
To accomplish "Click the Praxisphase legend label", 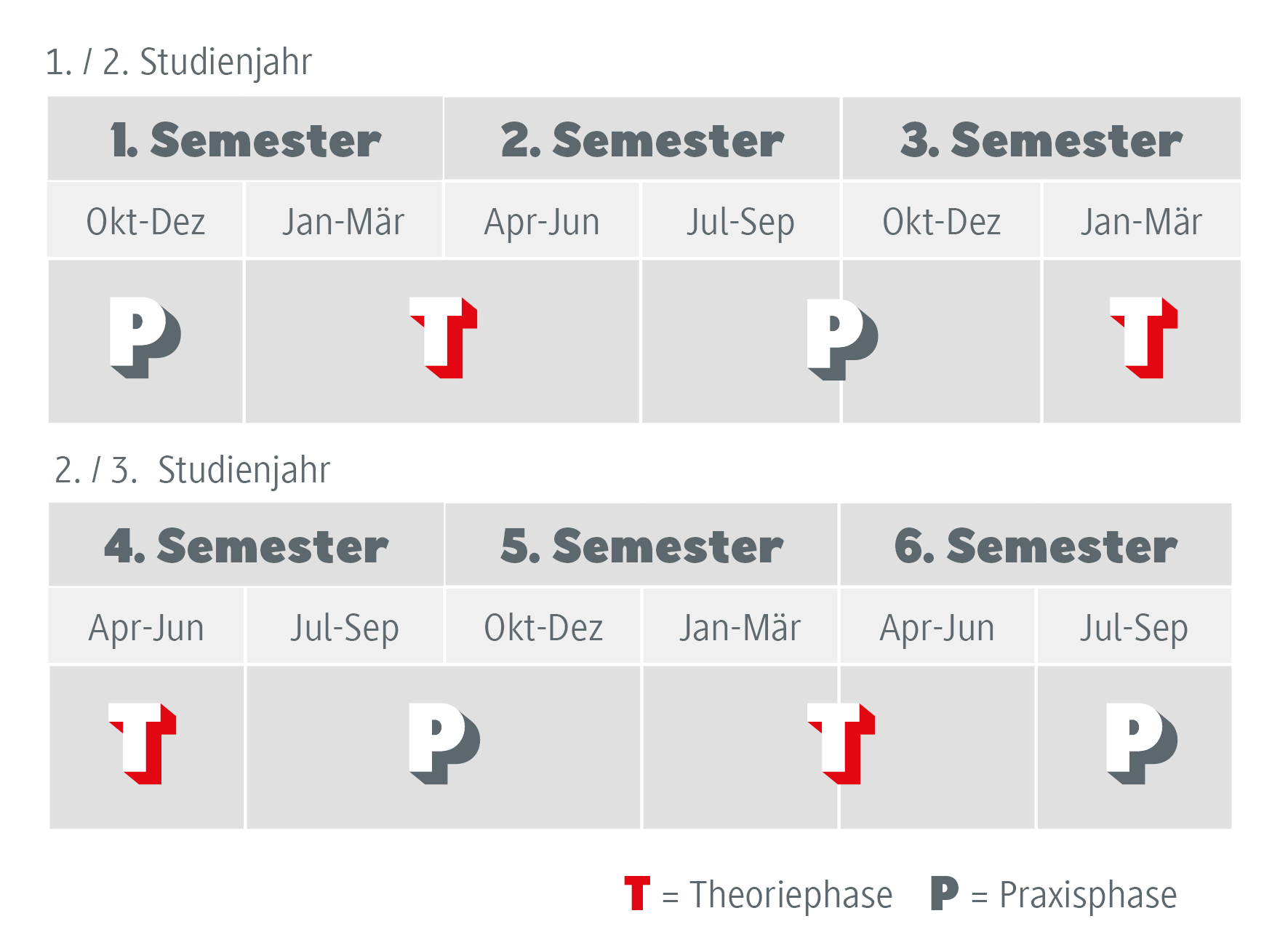I will click(1088, 895).
